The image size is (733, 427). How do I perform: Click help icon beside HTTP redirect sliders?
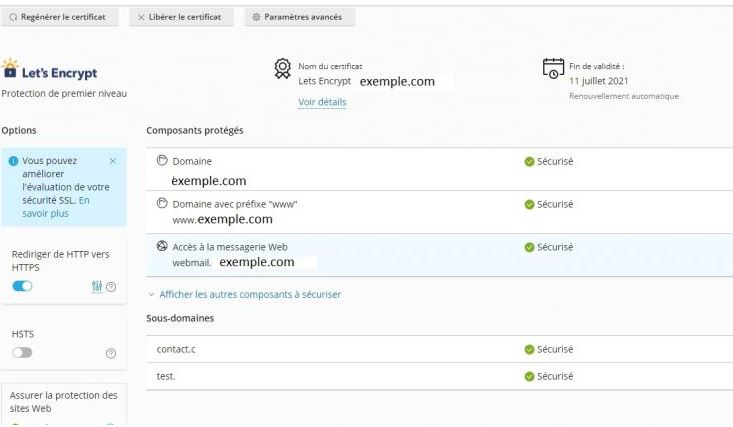click(111, 287)
